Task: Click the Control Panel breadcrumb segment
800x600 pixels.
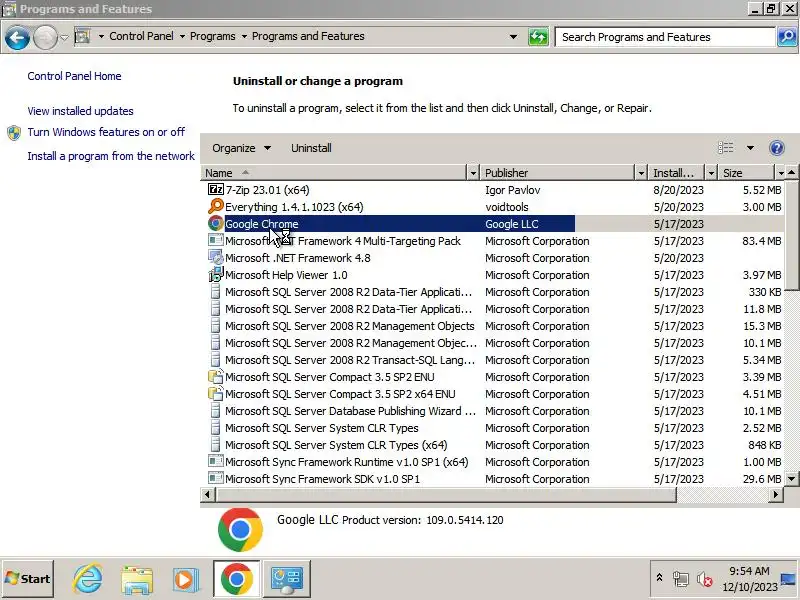Action: click(x=141, y=36)
